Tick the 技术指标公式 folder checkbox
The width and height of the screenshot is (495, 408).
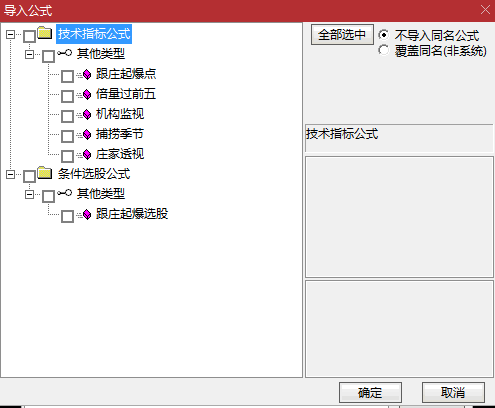tap(29, 36)
